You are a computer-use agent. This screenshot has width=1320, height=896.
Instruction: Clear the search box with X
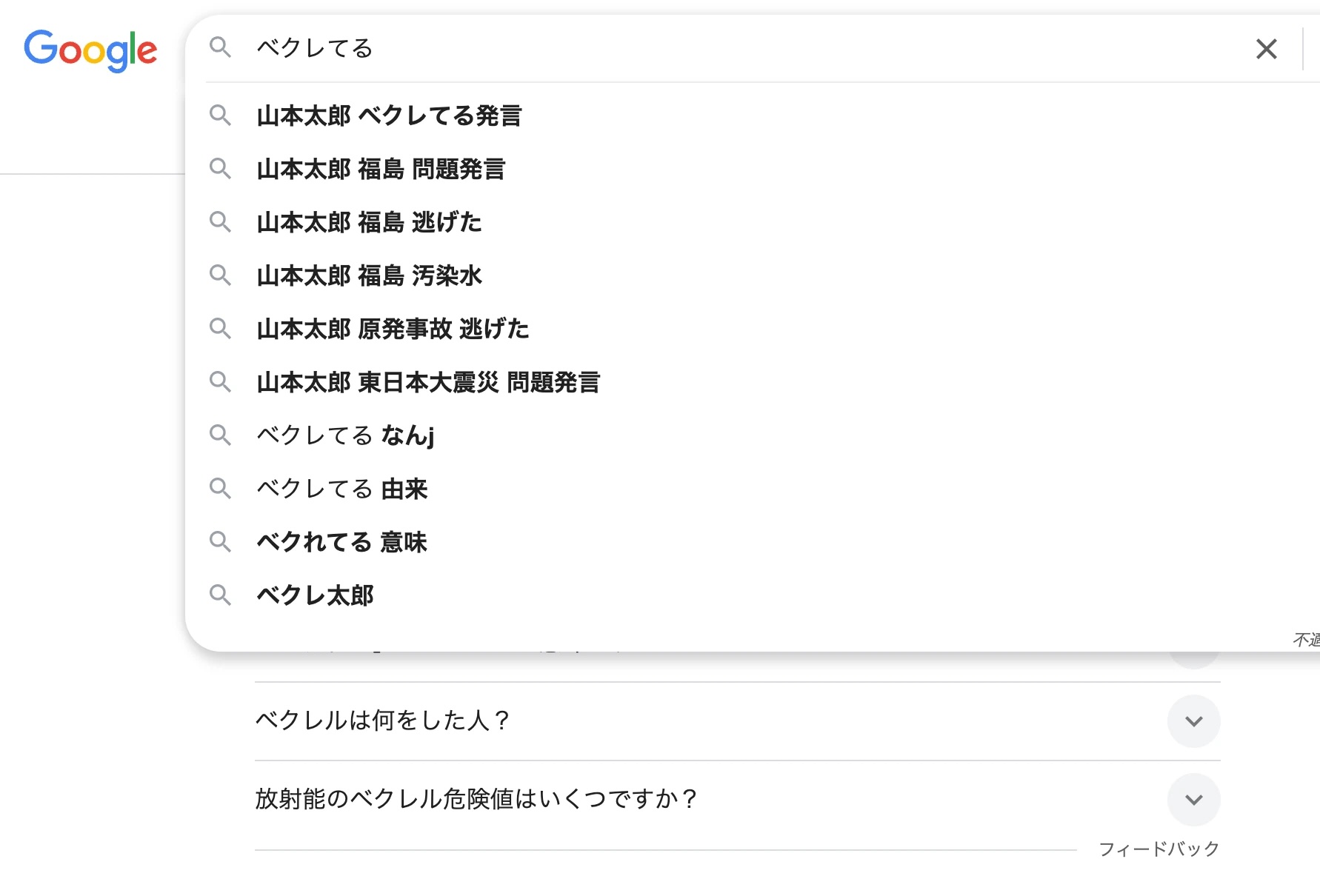tap(1266, 49)
